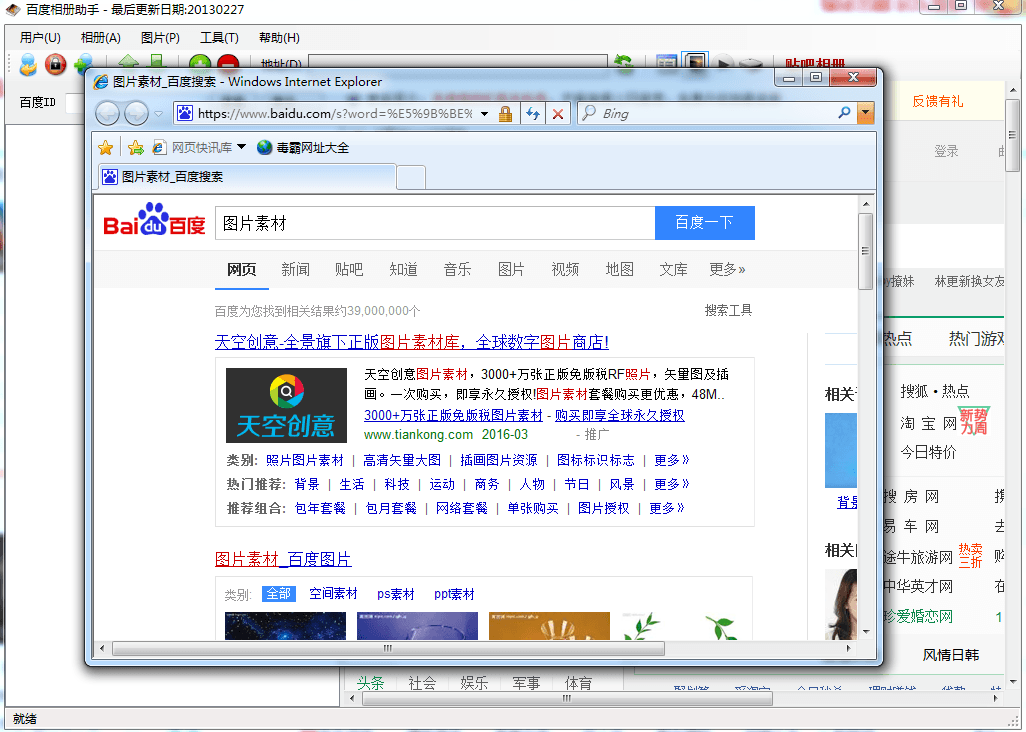Image resolution: width=1026 pixels, height=732 pixels.
Task: Open Favorites with the yellow star icon
Action: tap(105, 148)
